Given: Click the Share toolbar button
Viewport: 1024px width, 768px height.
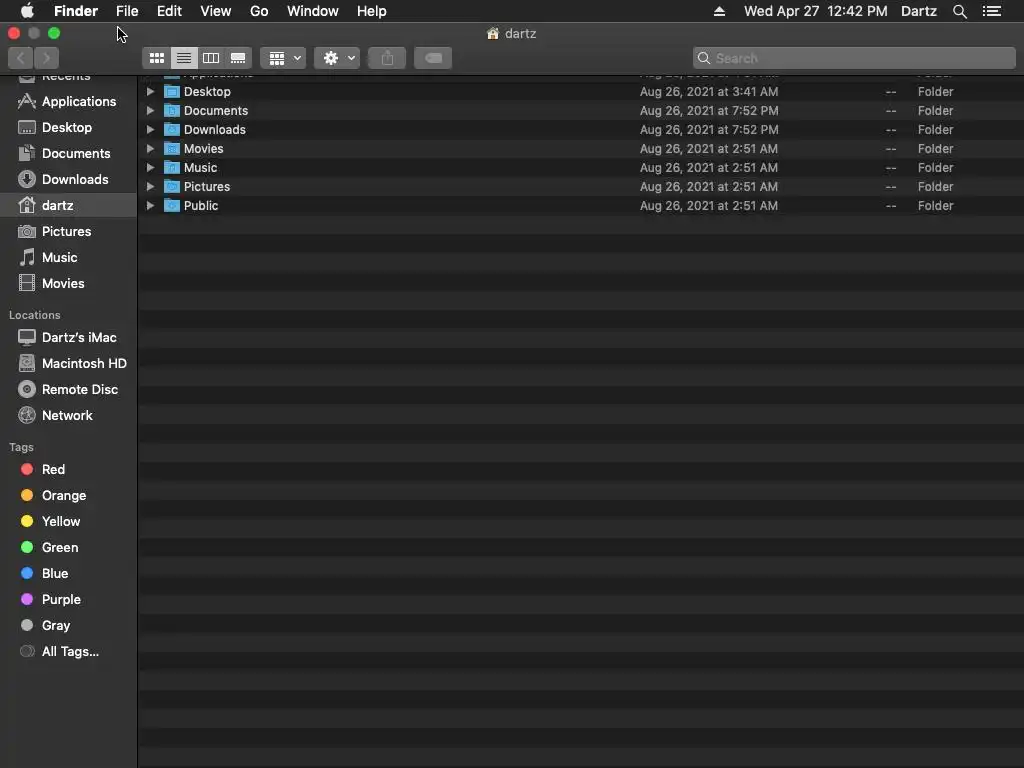Looking at the screenshot, I should pyautogui.click(x=387, y=58).
